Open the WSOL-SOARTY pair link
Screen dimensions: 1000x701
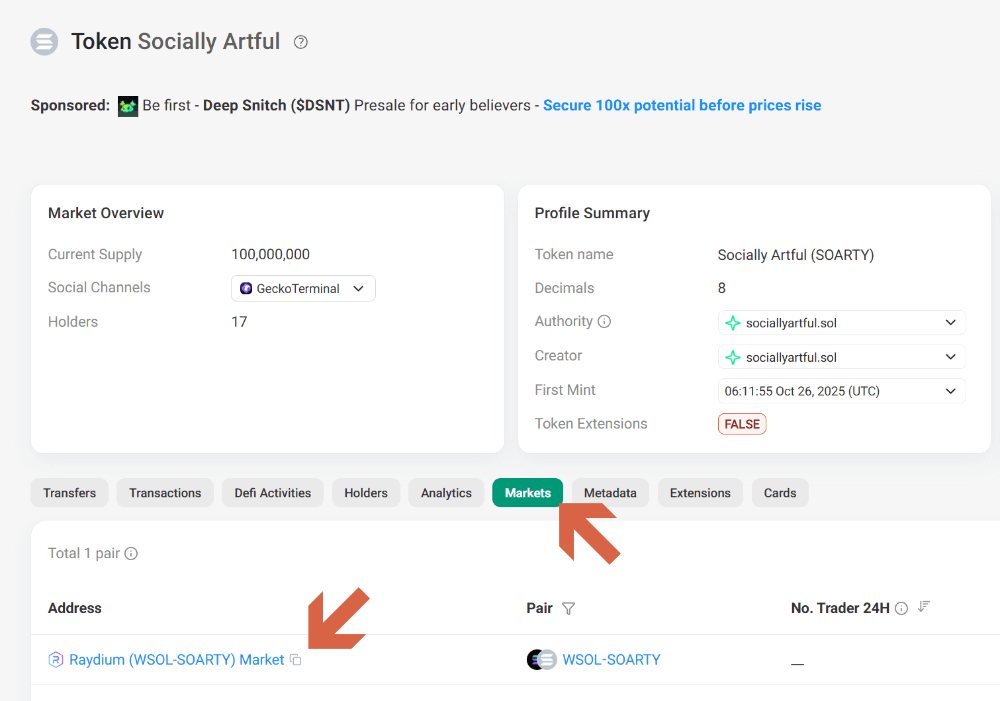[x=611, y=660]
